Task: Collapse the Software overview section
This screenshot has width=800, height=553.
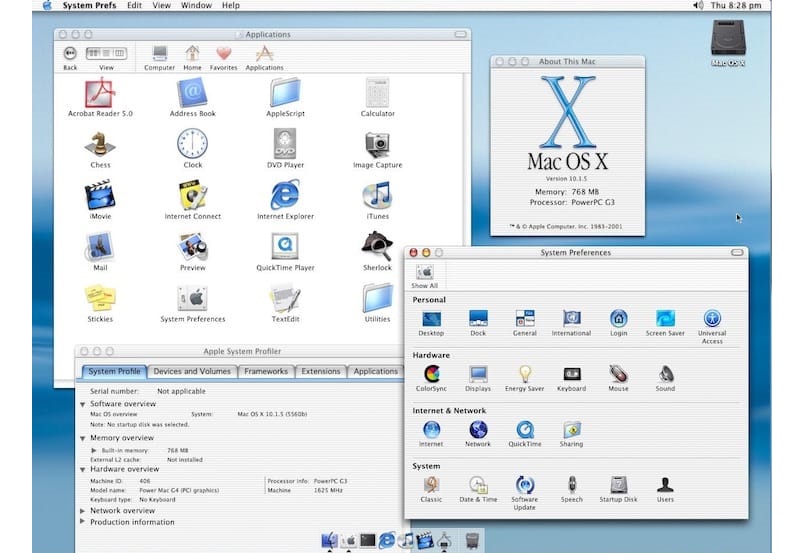Action: 83,404
